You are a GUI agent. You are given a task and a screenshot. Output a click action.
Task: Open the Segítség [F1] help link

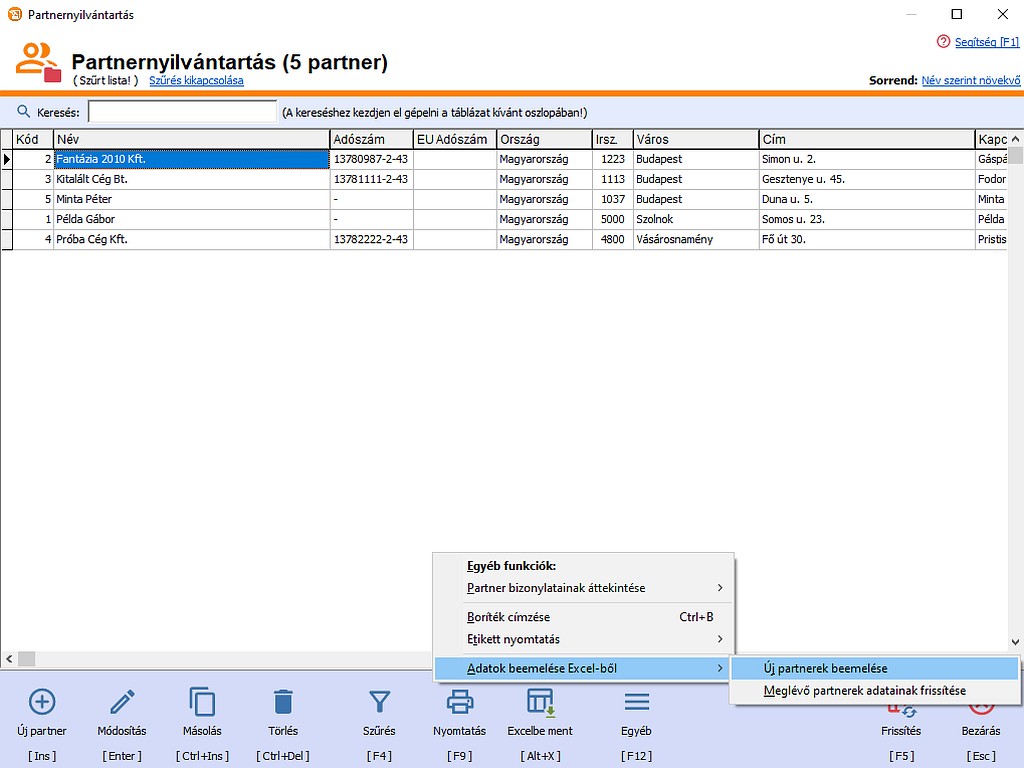[986, 42]
